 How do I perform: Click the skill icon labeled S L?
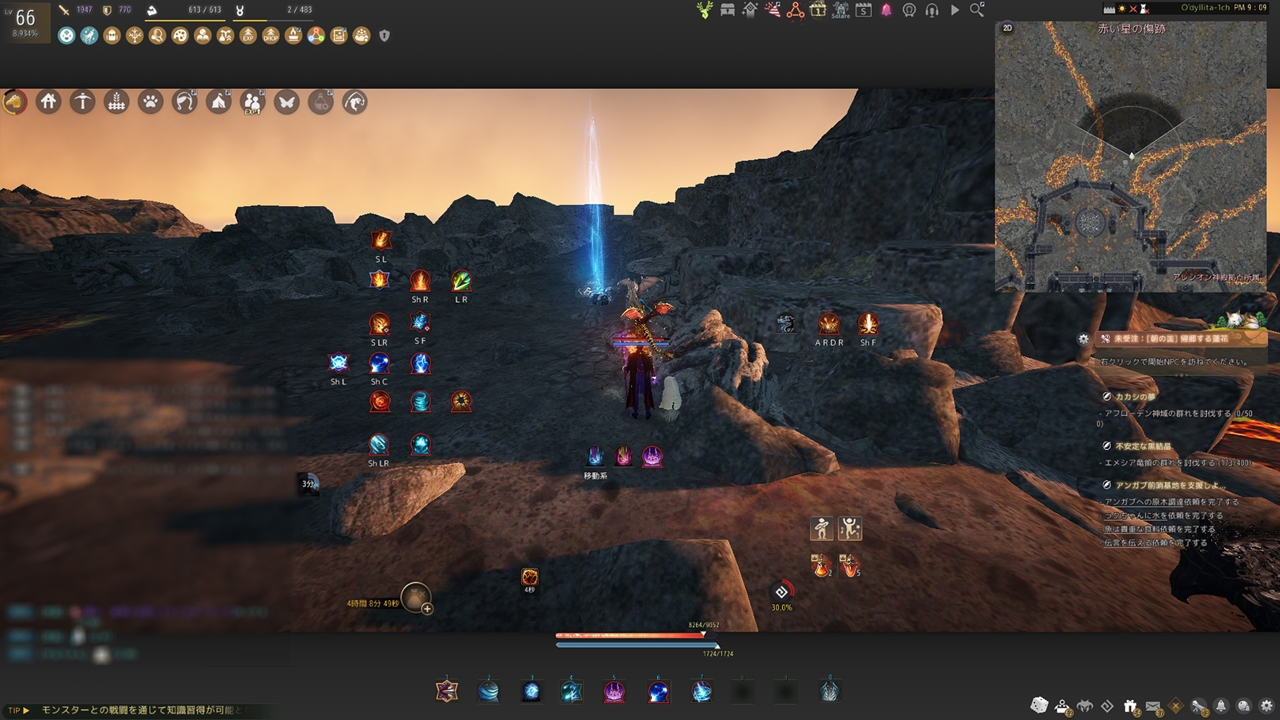click(x=380, y=240)
